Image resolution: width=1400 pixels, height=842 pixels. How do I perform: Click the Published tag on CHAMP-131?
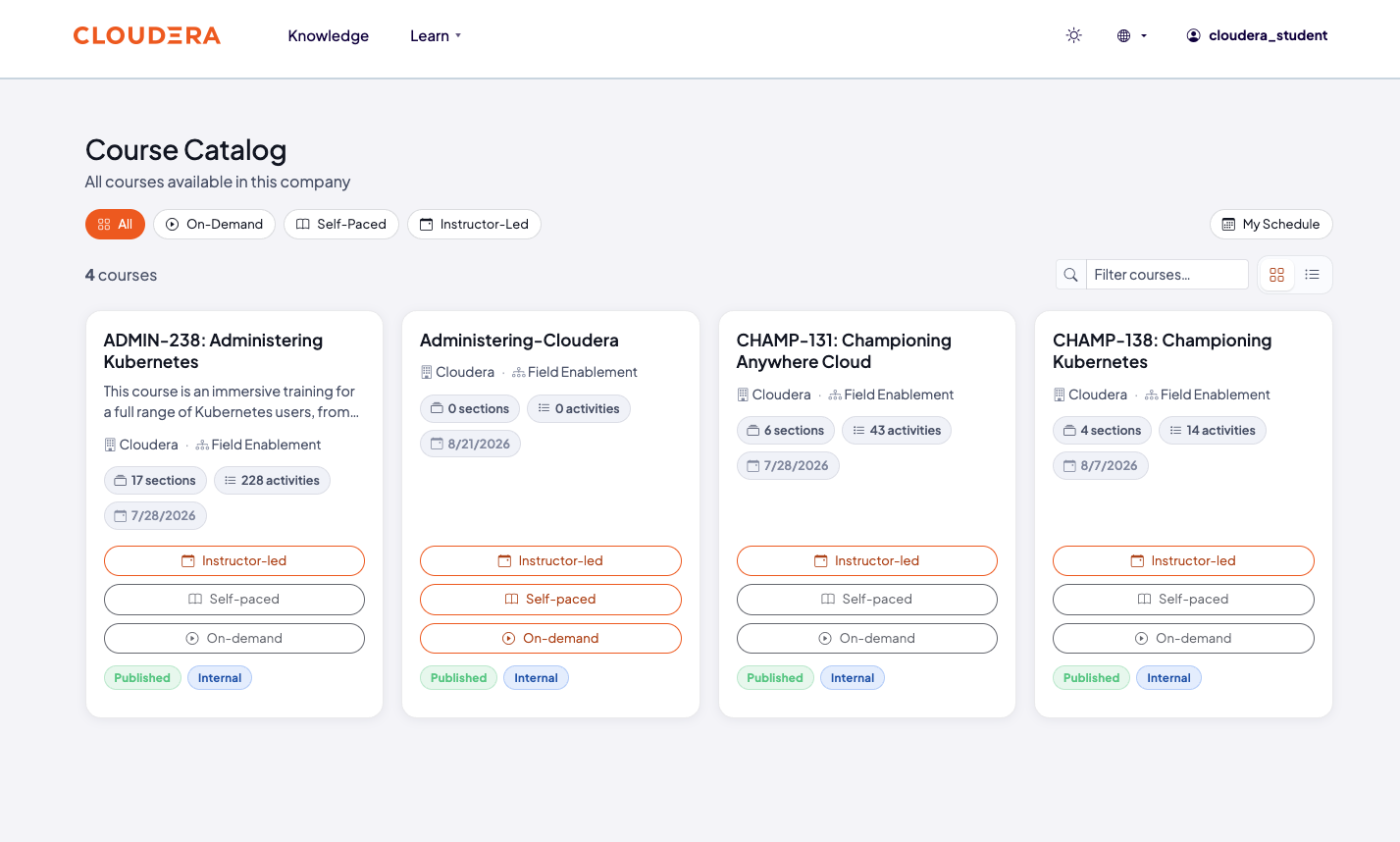(775, 677)
